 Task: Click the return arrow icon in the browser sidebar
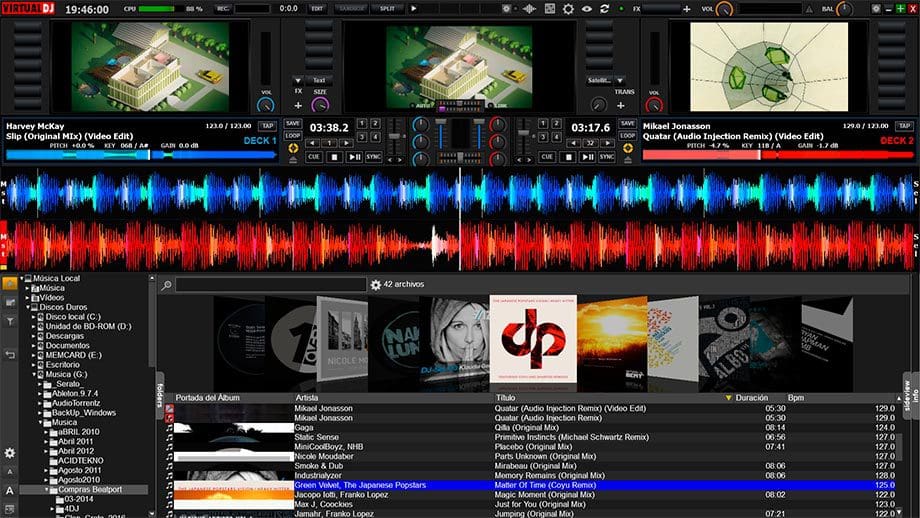(x=10, y=354)
